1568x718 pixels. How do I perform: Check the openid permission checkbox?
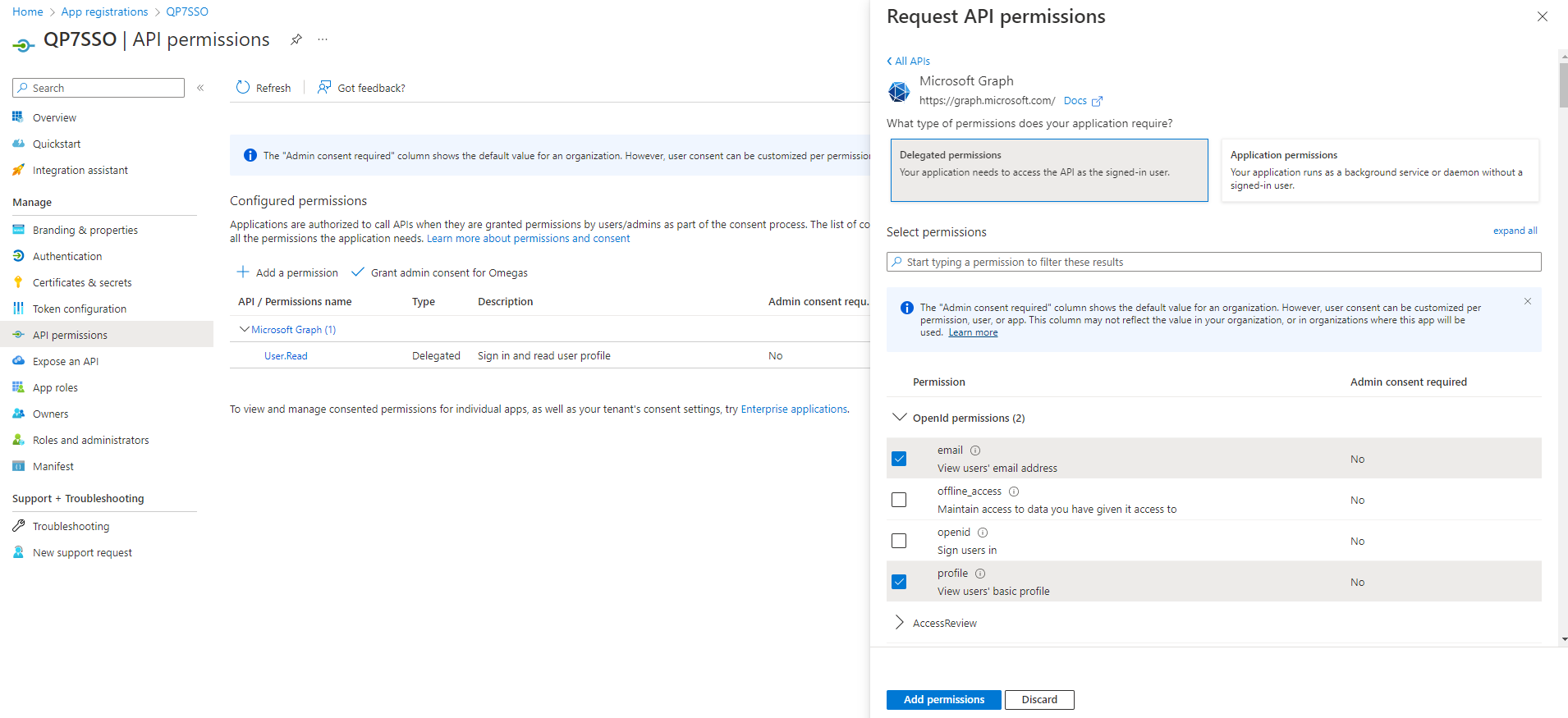(x=899, y=541)
